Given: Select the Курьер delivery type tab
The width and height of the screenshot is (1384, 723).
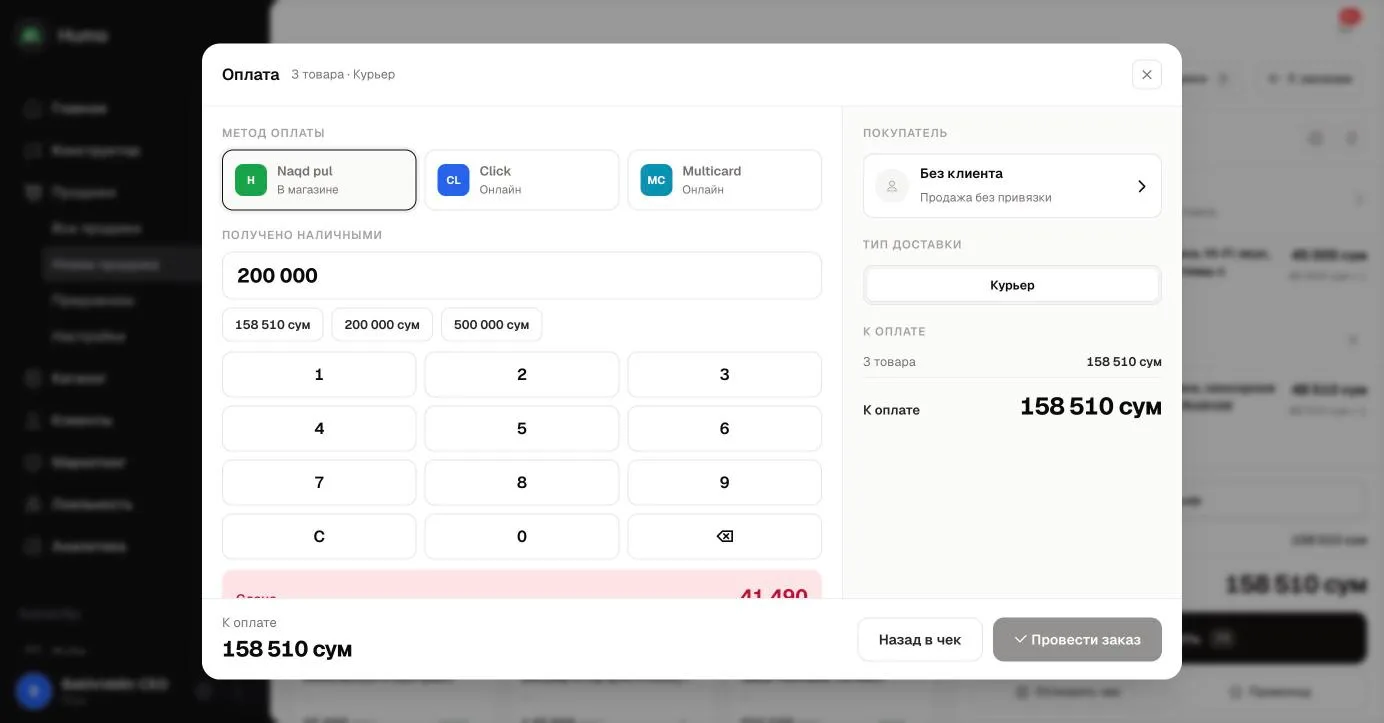Looking at the screenshot, I should 1012,285.
